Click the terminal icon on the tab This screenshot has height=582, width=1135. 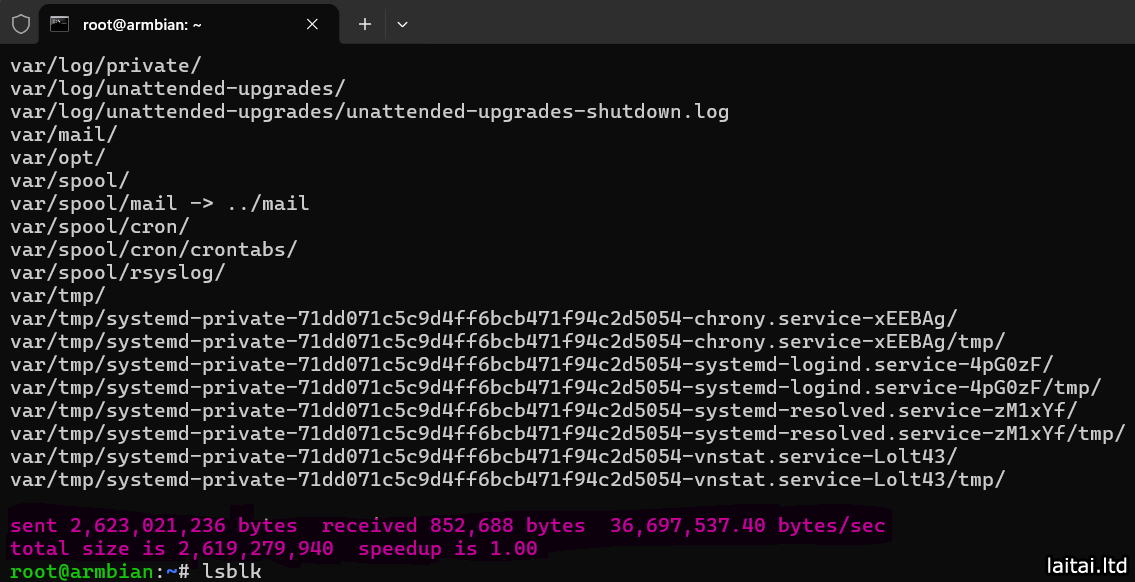click(x=60, y=24)
